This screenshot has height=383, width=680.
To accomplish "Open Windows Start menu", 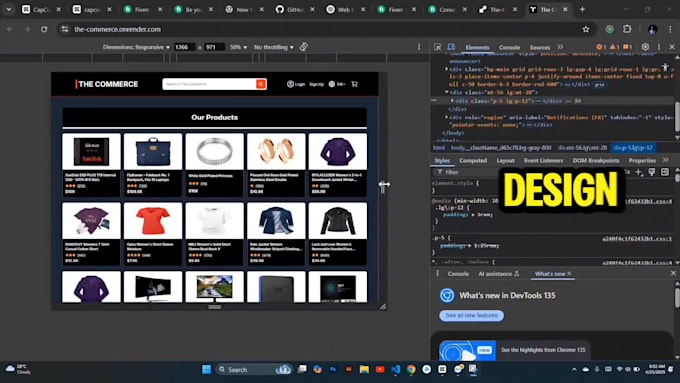I will click(206, 370).
